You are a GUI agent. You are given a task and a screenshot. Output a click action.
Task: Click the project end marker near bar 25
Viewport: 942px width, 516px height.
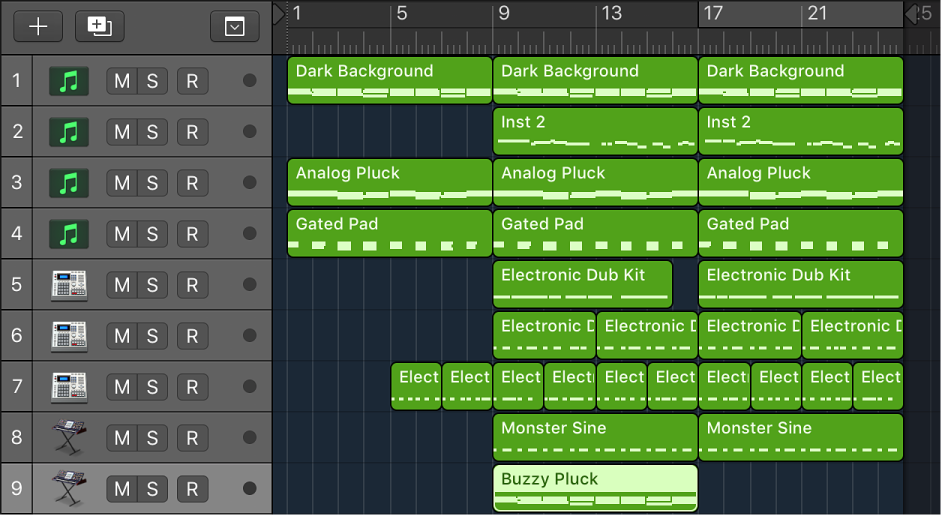(x=911, y=14)
